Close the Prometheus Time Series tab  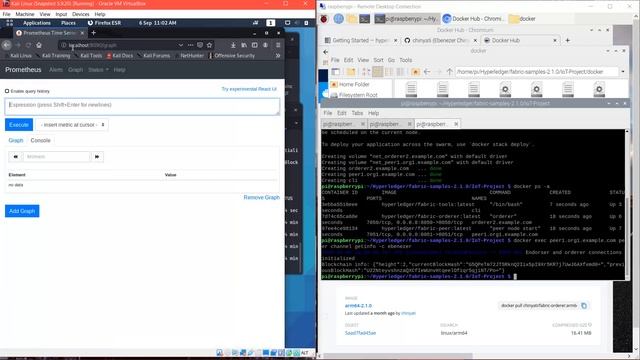pos(82,33)
